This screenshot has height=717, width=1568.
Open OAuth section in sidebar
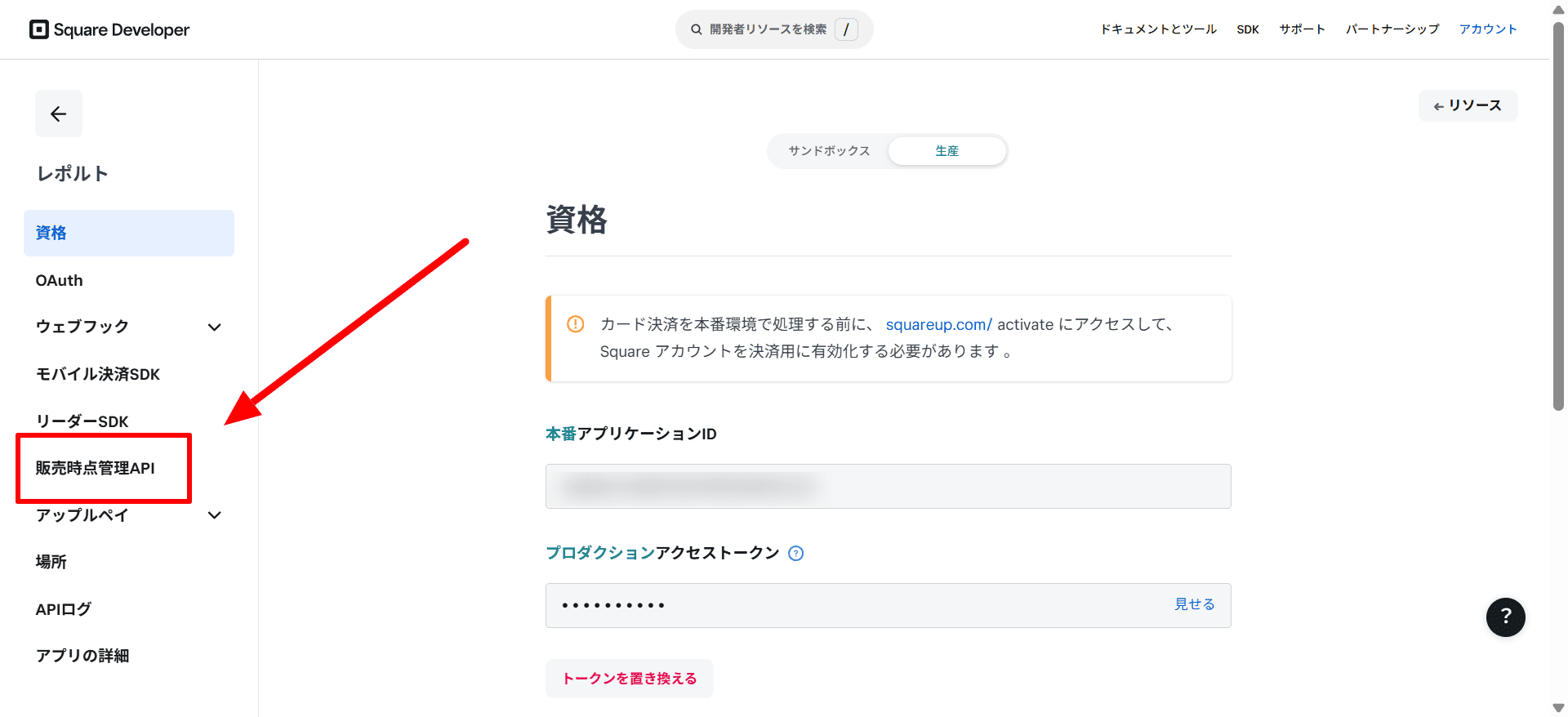(x=60, y=280)
